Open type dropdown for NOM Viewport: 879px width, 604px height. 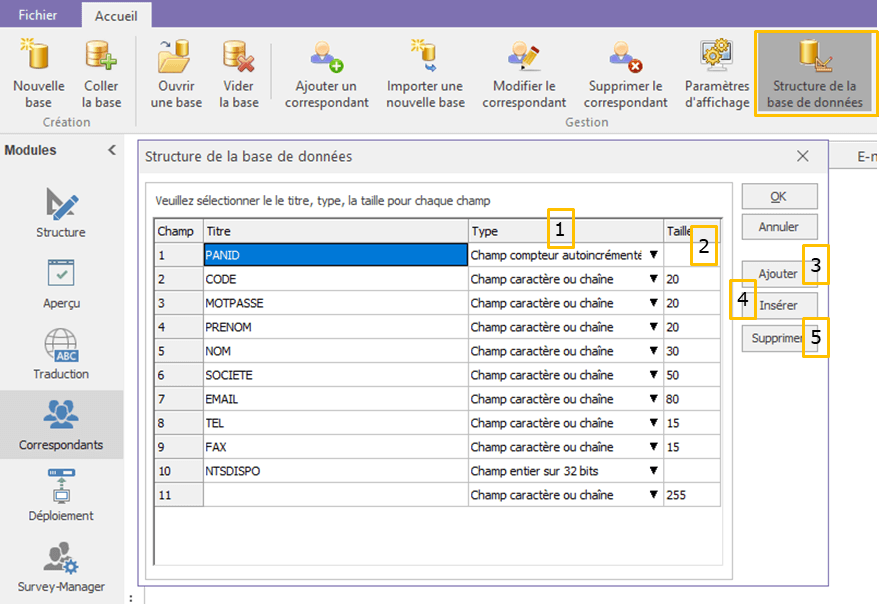point(654,351)
